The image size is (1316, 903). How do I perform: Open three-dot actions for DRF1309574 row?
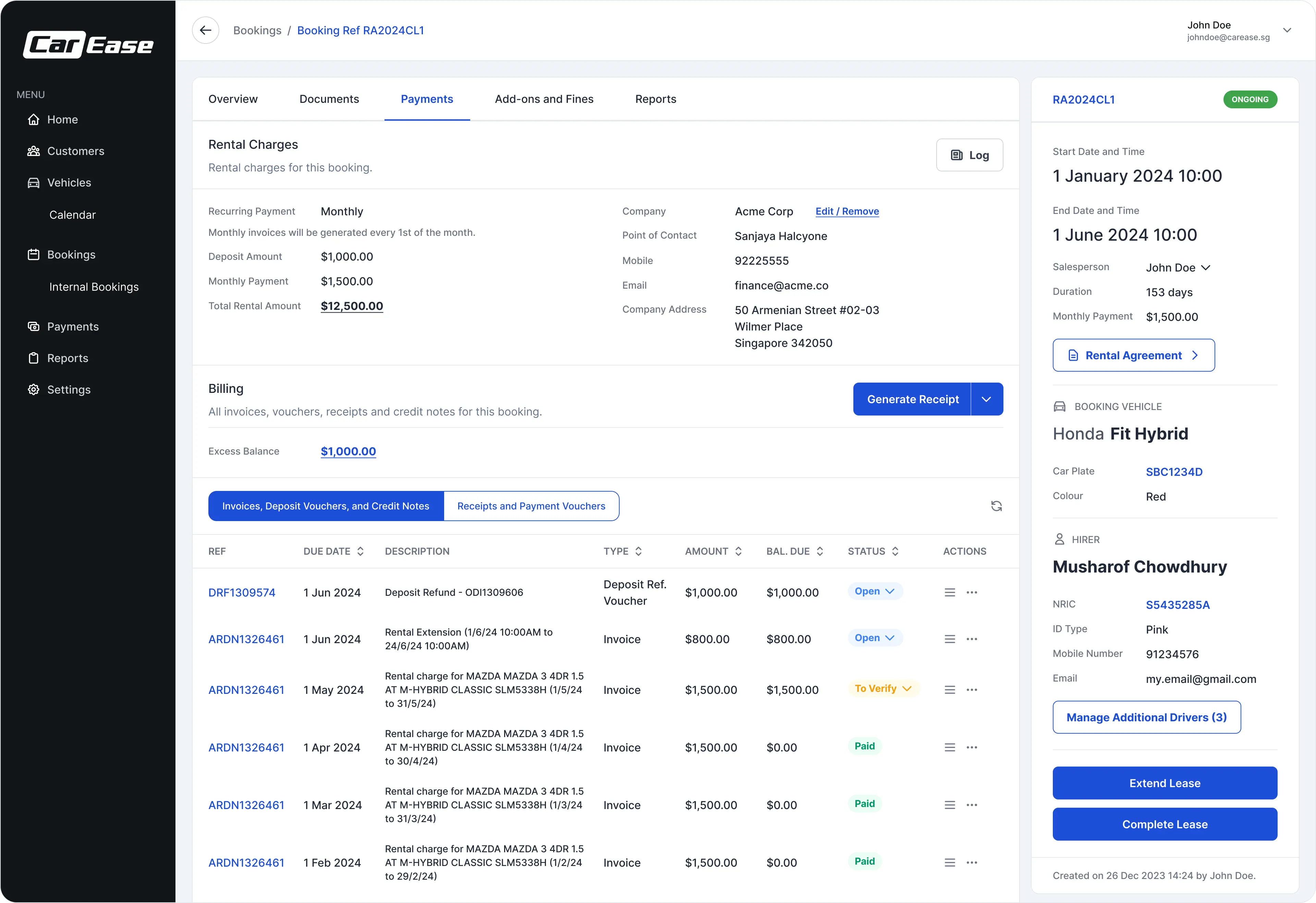pos(972,592)
